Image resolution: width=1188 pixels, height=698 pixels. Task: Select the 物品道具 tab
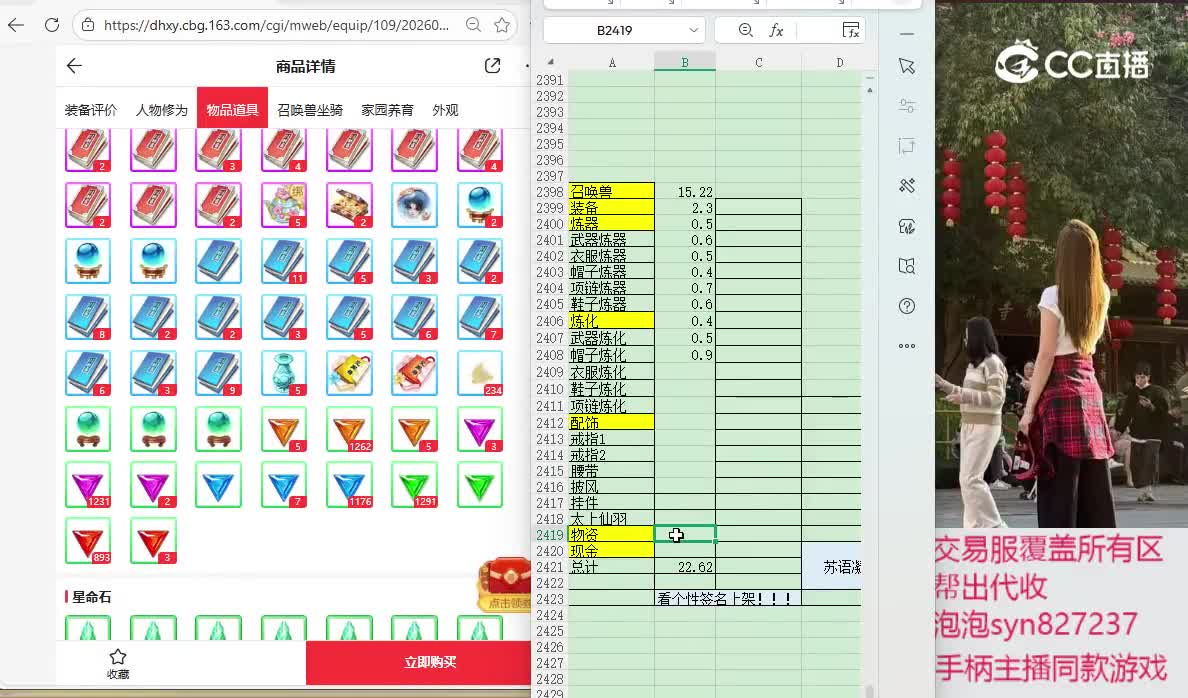point(232,110)
